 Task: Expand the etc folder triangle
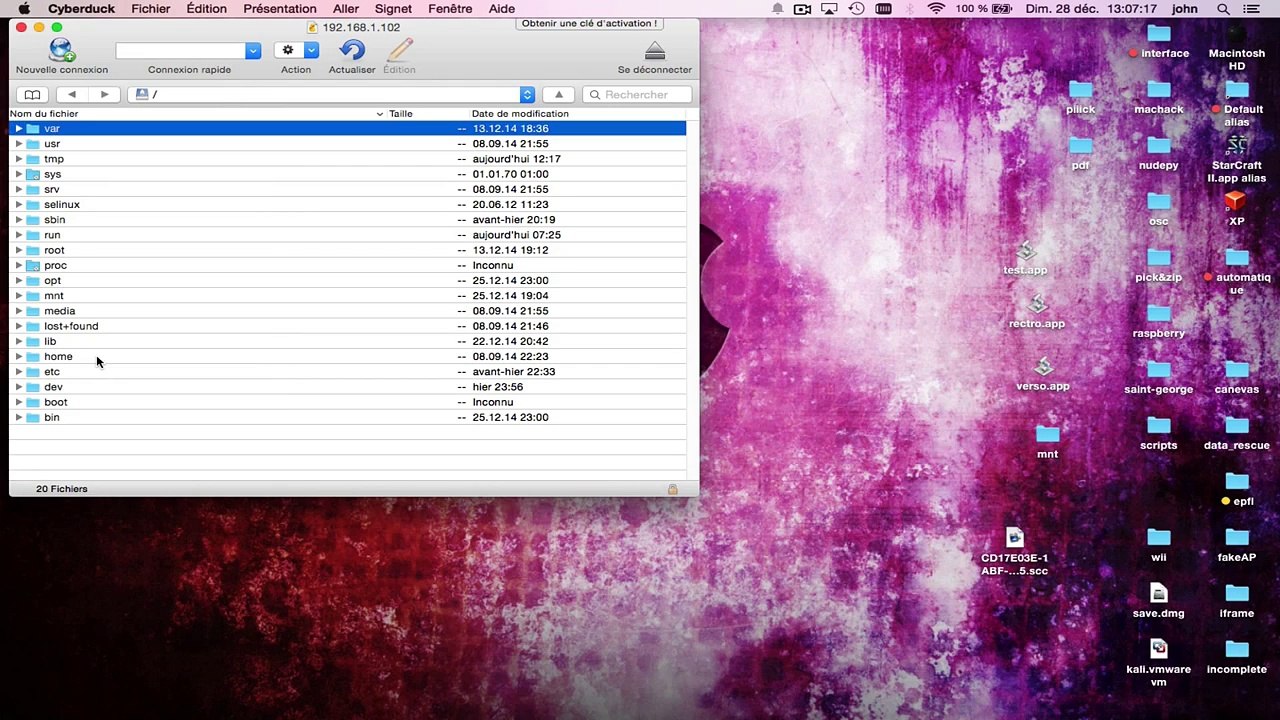pos(19,372)
